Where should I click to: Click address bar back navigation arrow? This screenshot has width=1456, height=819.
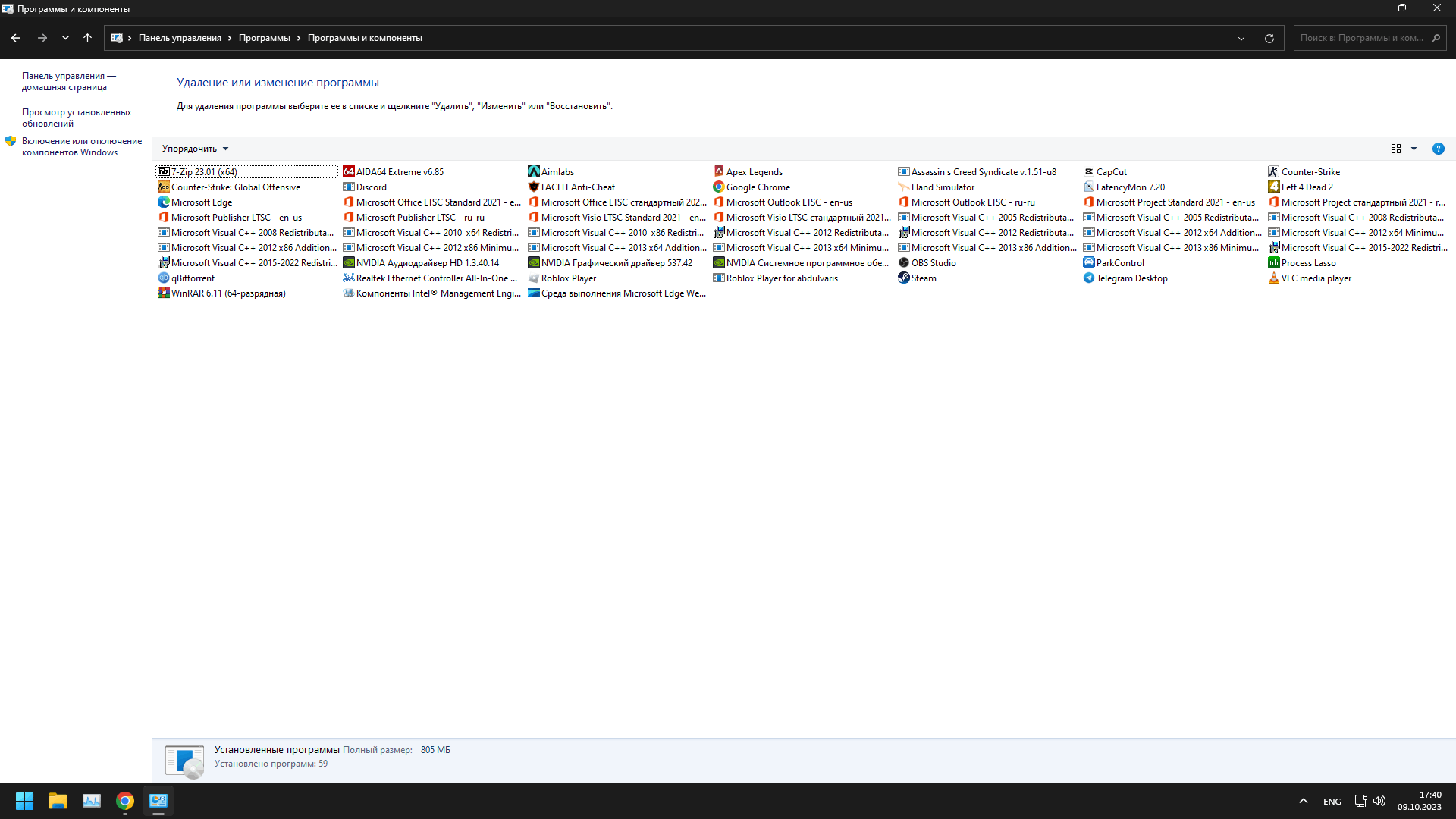[x=17, y=37]
